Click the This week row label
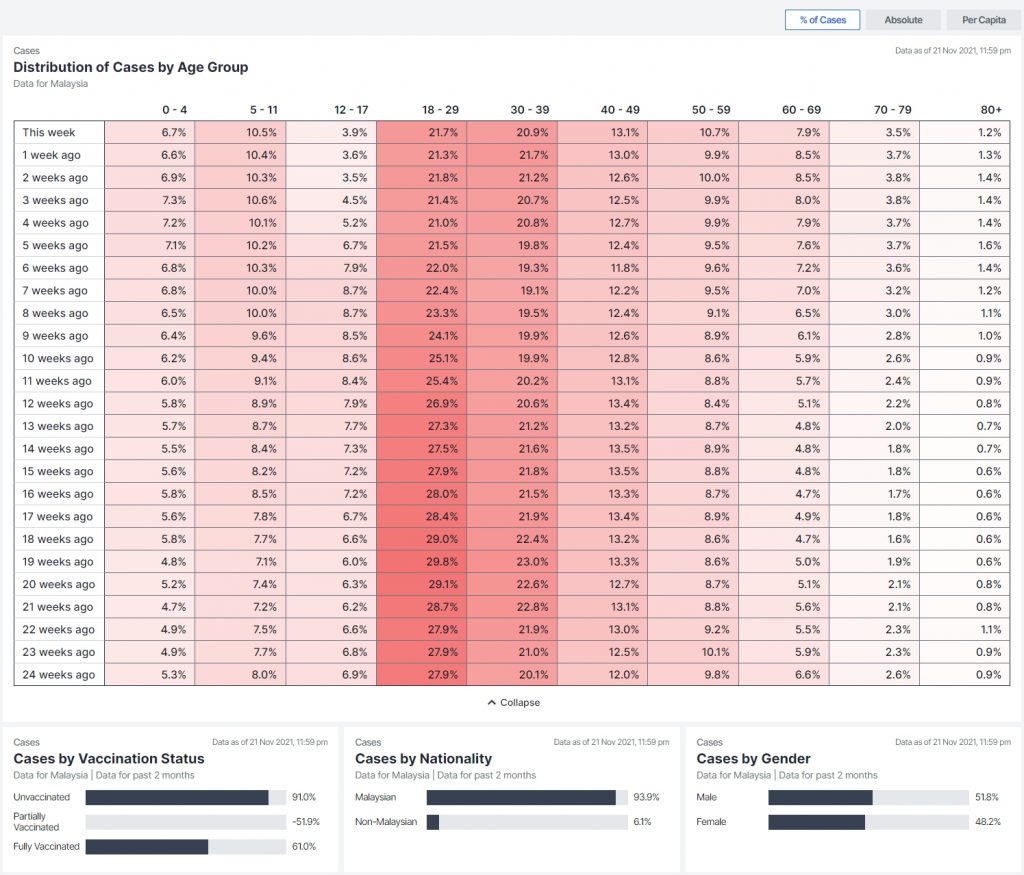The image size is (1024, 875). [49, 132]
